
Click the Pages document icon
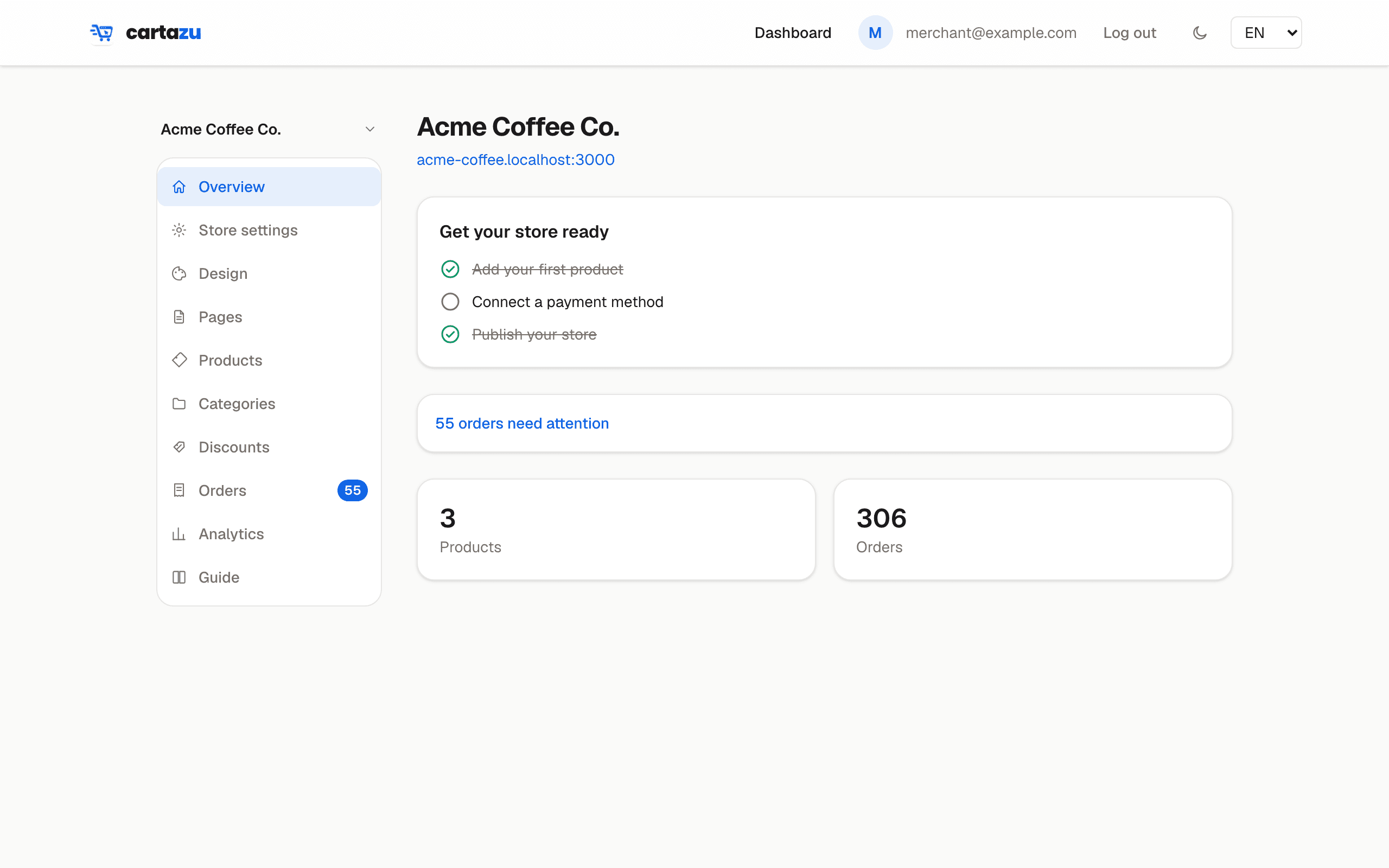click(179, 317)
